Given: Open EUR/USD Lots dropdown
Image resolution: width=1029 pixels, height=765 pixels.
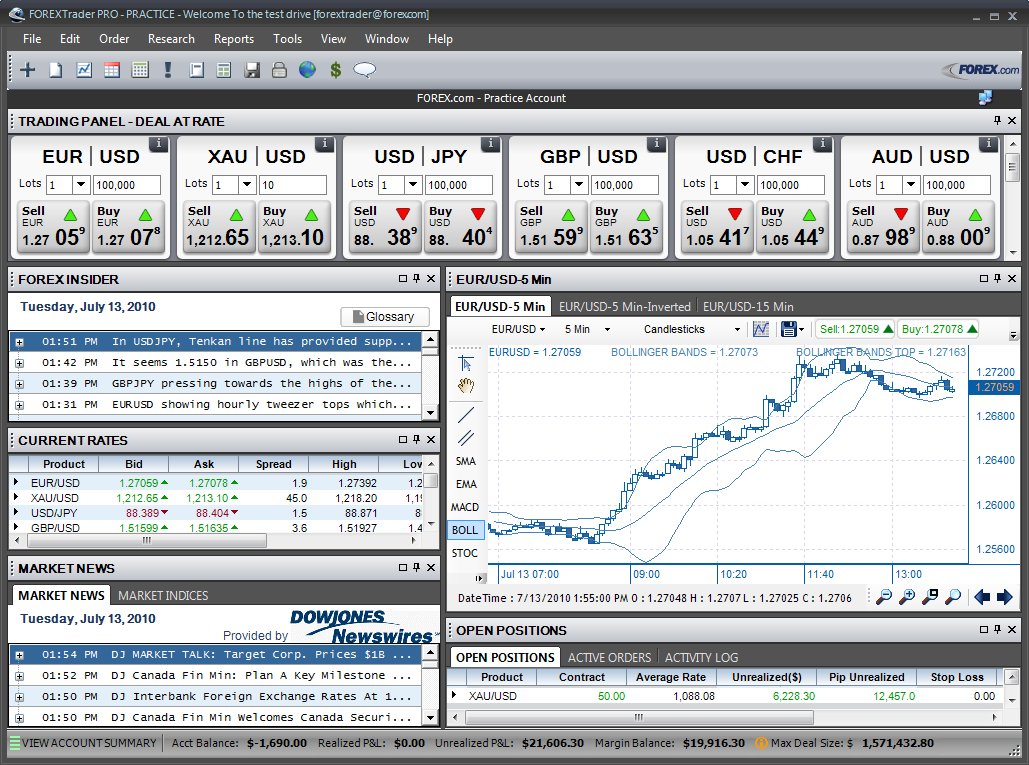Looking at the screenshot, I should [81, 184].
